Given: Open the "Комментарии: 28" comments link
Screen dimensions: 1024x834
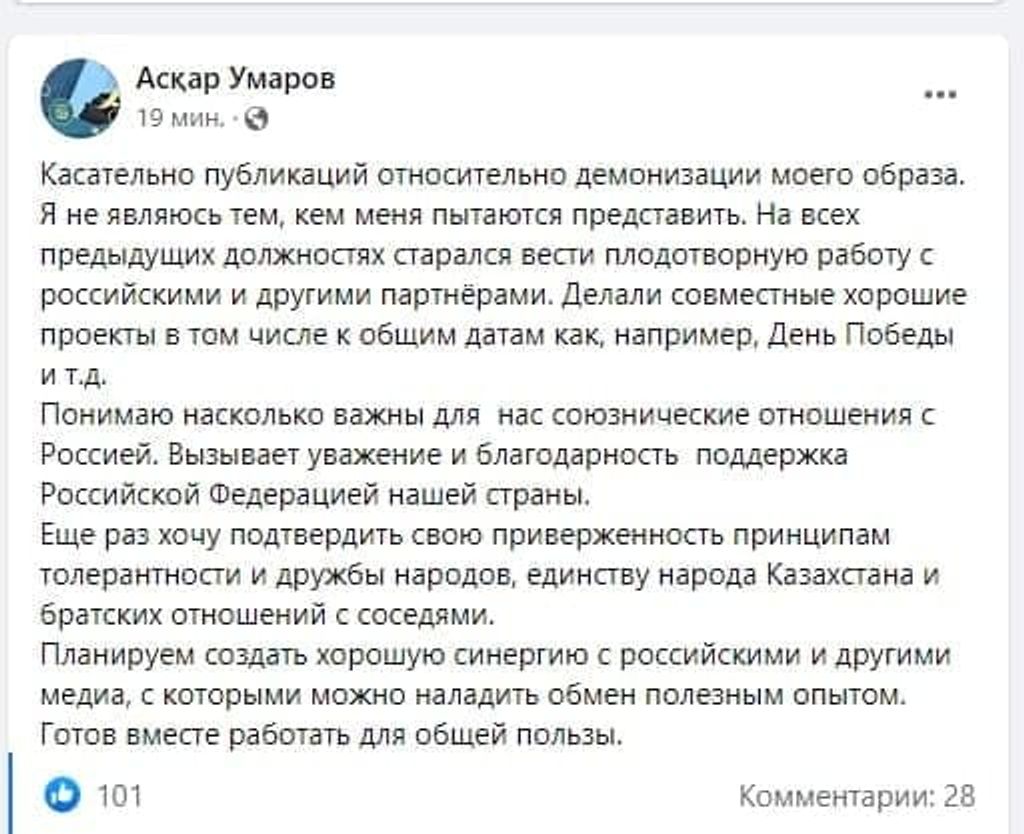Looking at the screenshot, I should [856, 796].
